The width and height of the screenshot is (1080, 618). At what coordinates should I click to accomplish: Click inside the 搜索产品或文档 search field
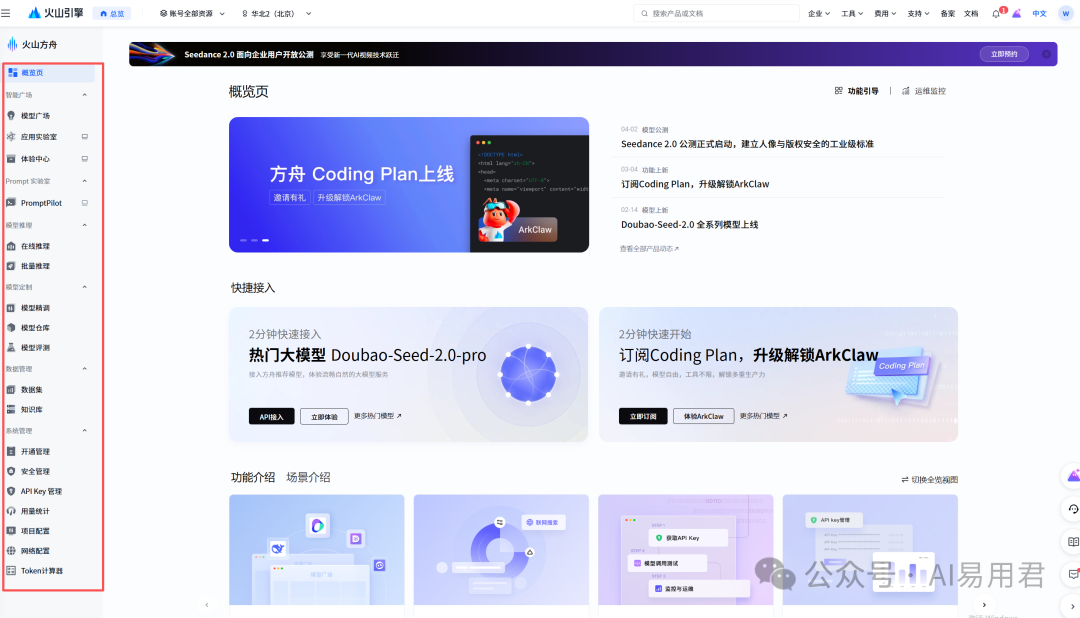(x=717, y=13)
